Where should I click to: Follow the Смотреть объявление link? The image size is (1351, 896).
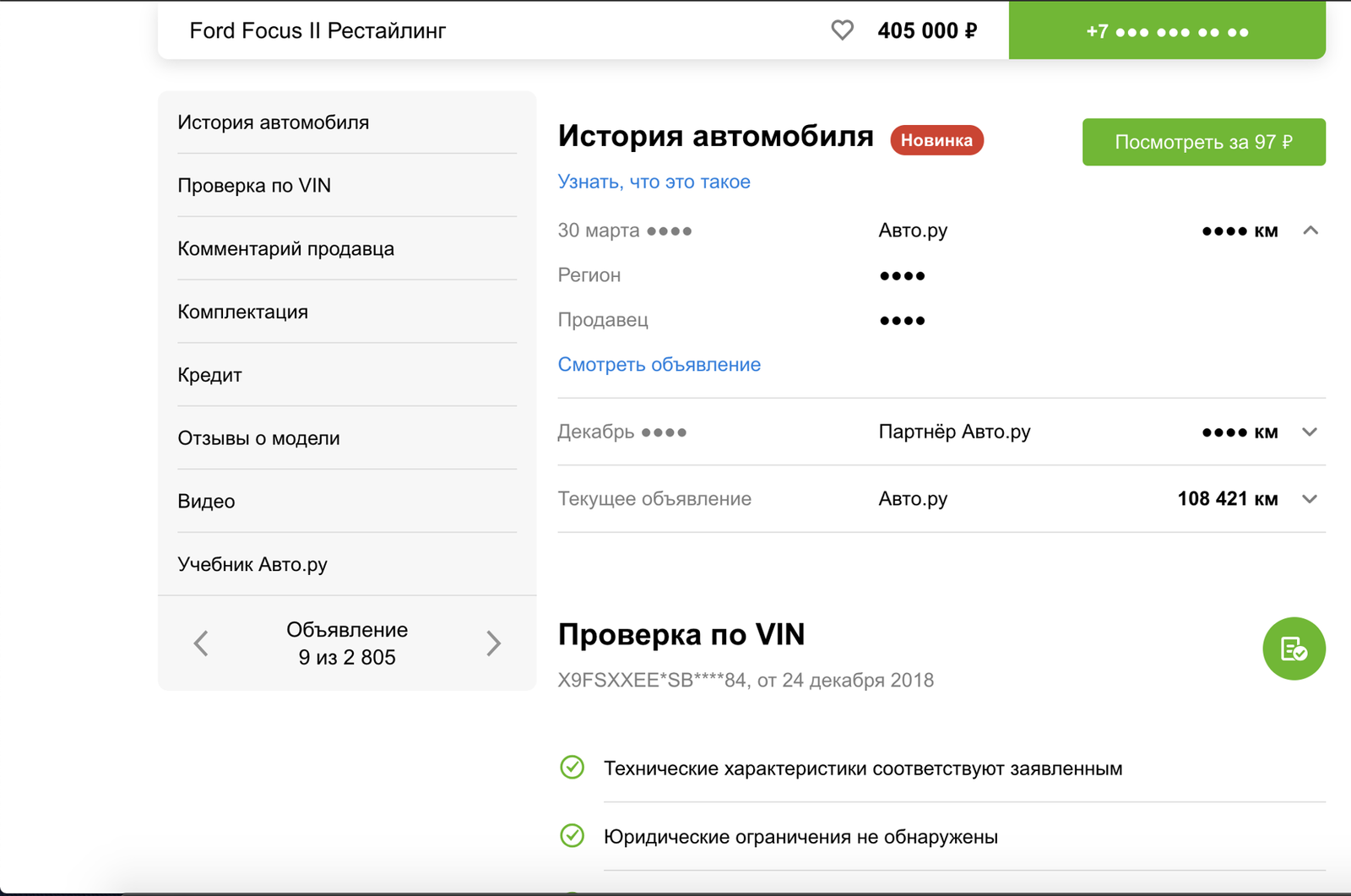(x=659, y=364)
